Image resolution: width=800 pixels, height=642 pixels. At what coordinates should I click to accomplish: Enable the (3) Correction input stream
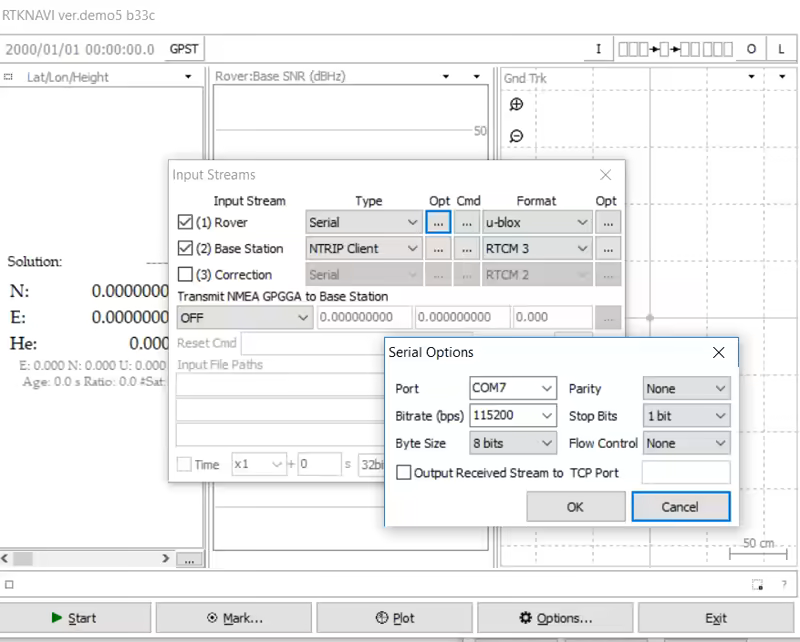click(185, 274)
